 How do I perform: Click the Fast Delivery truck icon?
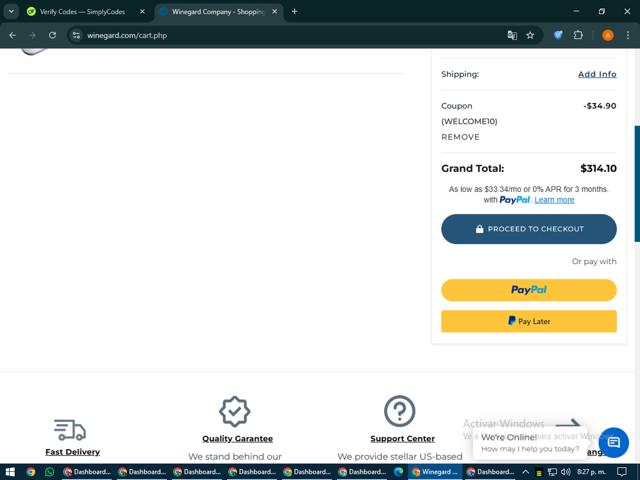(x=70, y=430)
